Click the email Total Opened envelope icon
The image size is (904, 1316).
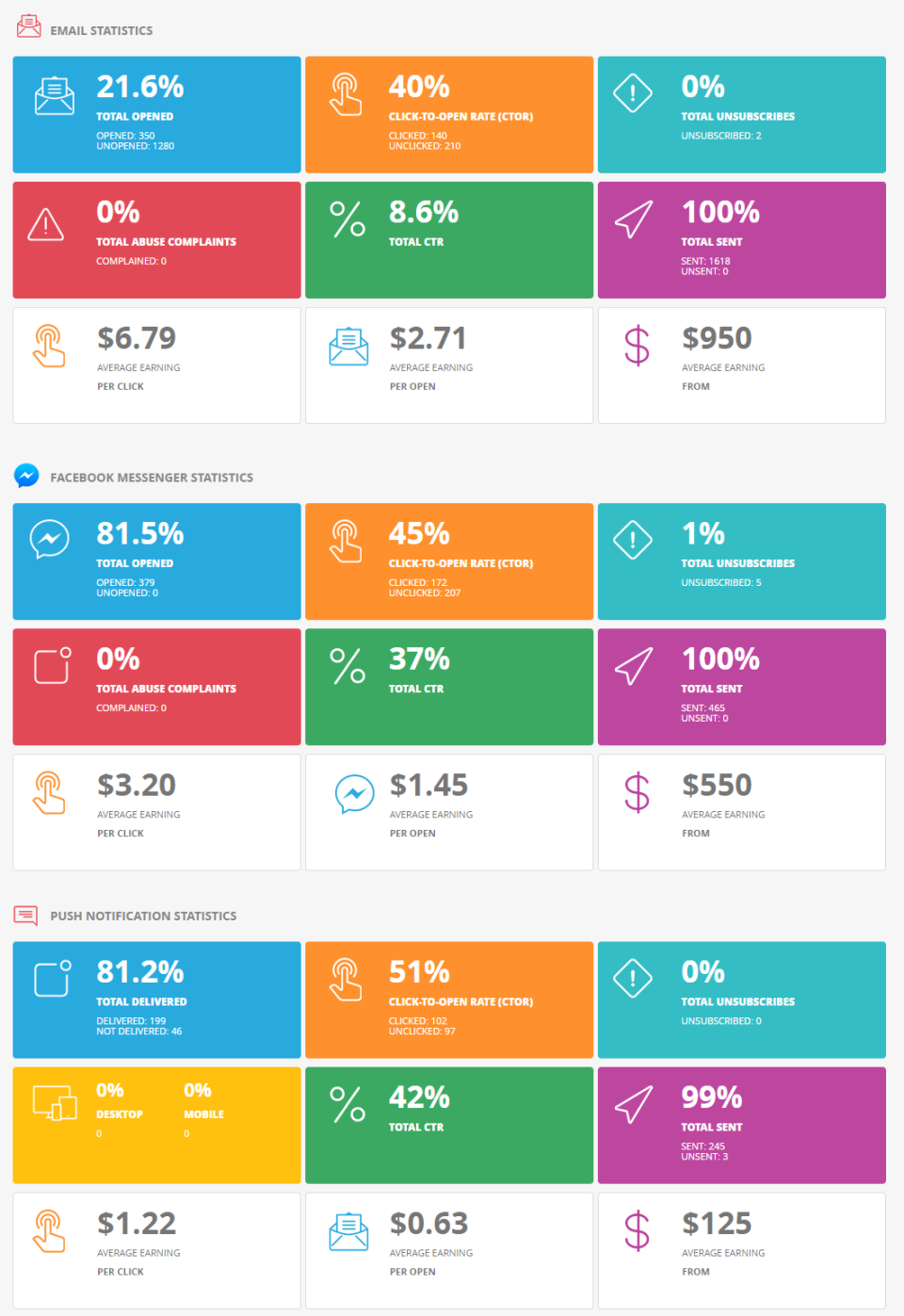tap(55, 95)
